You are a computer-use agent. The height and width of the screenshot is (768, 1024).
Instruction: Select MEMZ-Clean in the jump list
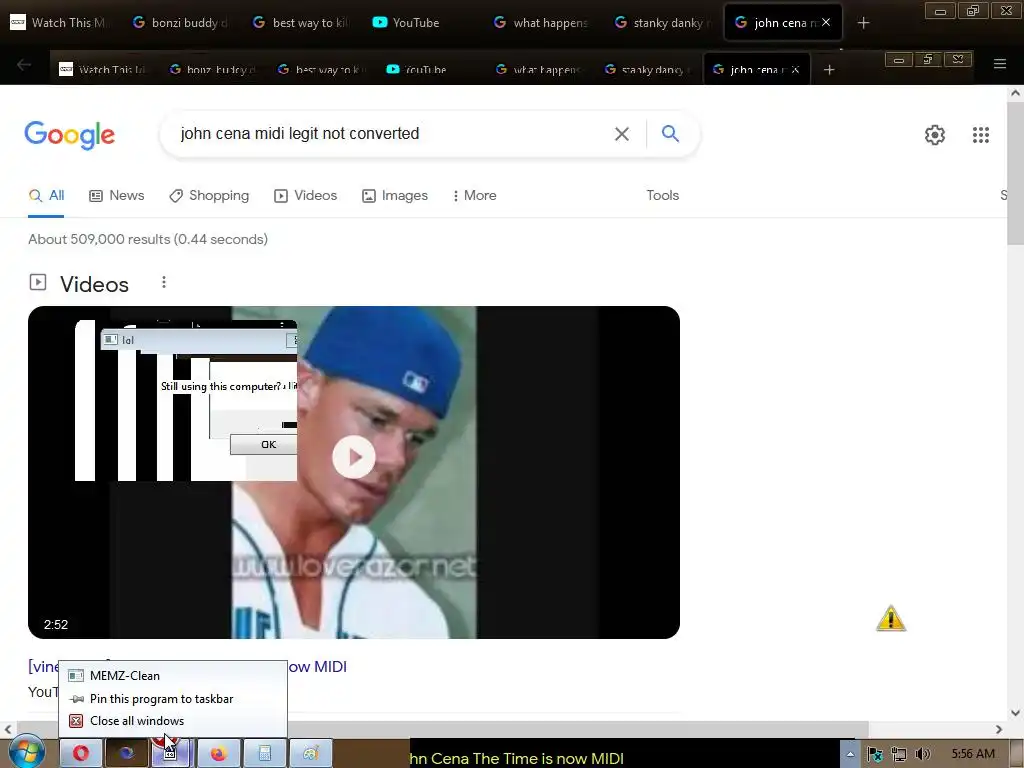coord(172,676)
